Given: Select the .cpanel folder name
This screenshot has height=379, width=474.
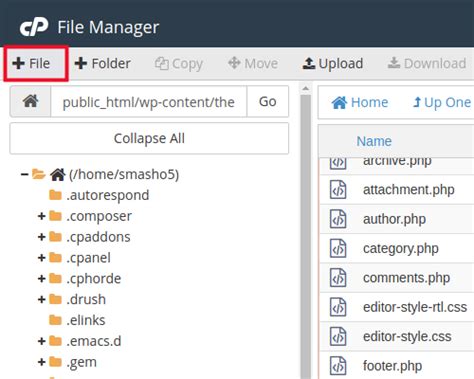Looking at the screenshot, I should (x=88, y=258).
